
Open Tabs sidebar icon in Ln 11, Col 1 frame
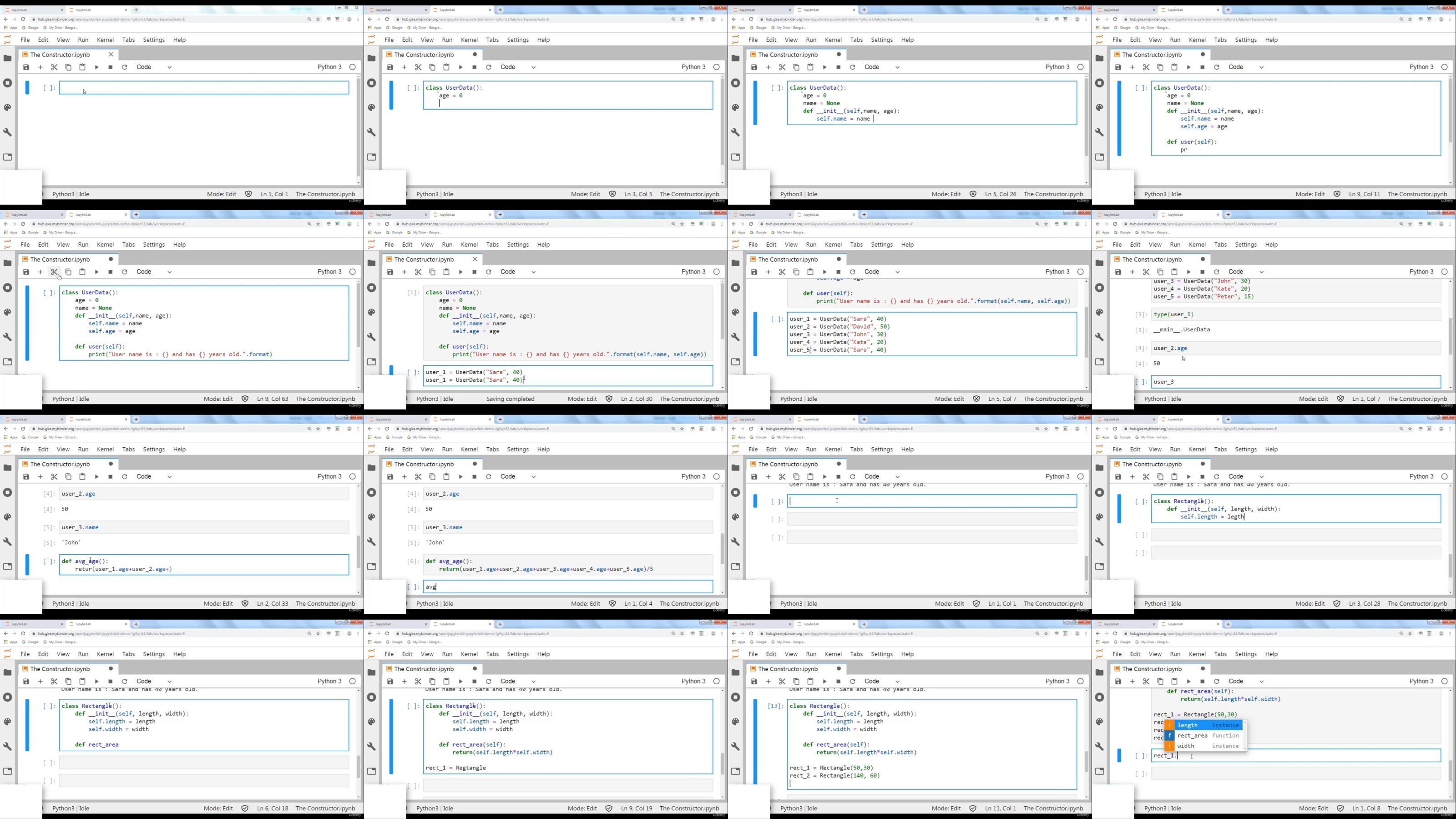pos(735,771)
